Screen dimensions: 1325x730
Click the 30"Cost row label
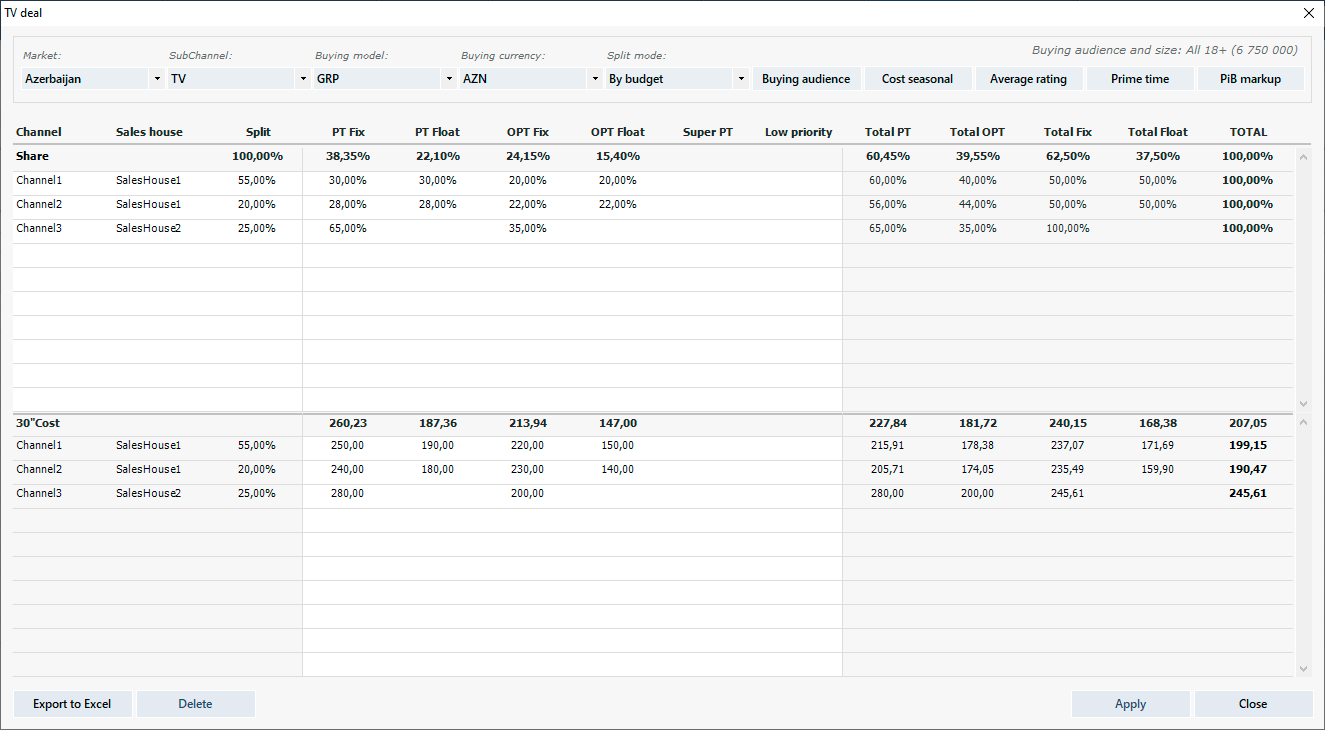pos(38,423)
